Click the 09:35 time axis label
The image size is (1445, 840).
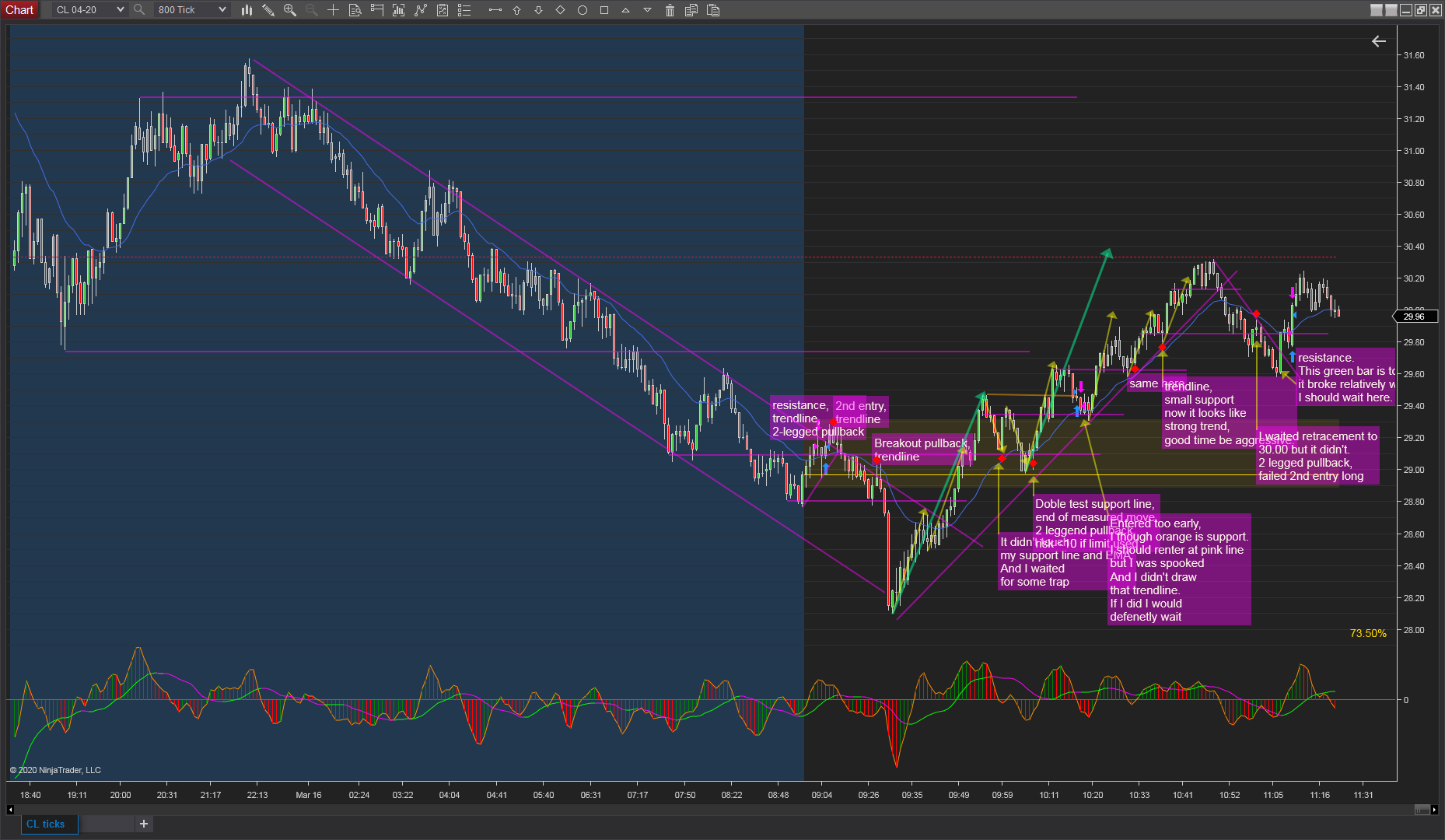[912, 795]
